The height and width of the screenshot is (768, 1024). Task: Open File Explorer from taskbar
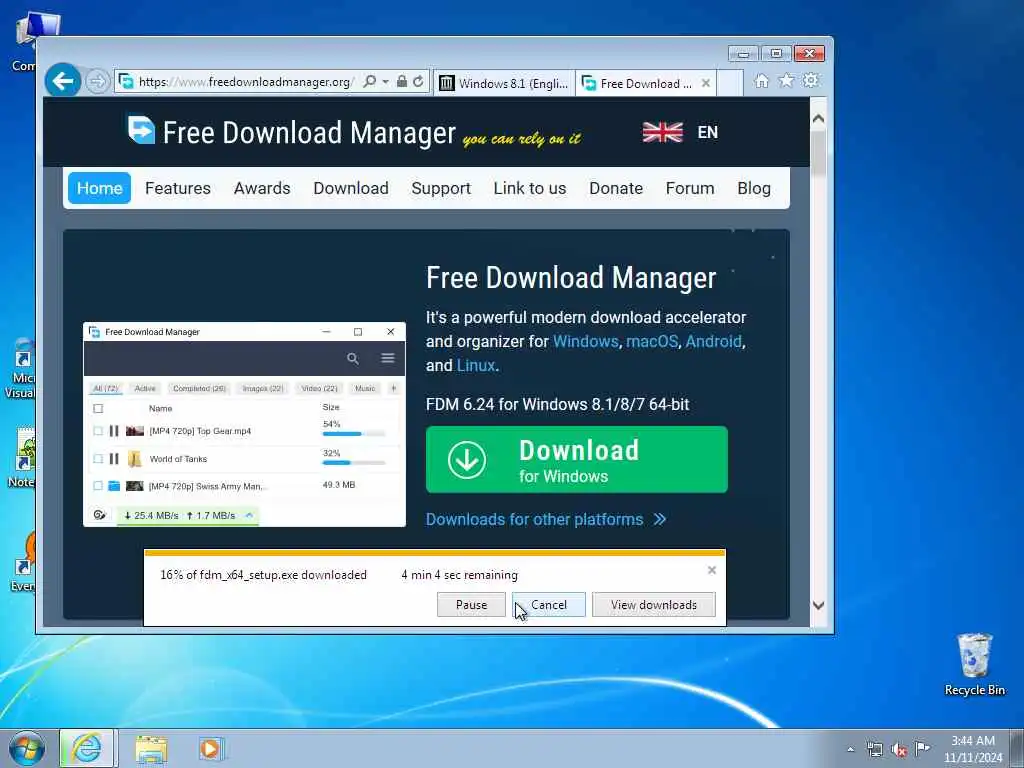coord(151,749)
